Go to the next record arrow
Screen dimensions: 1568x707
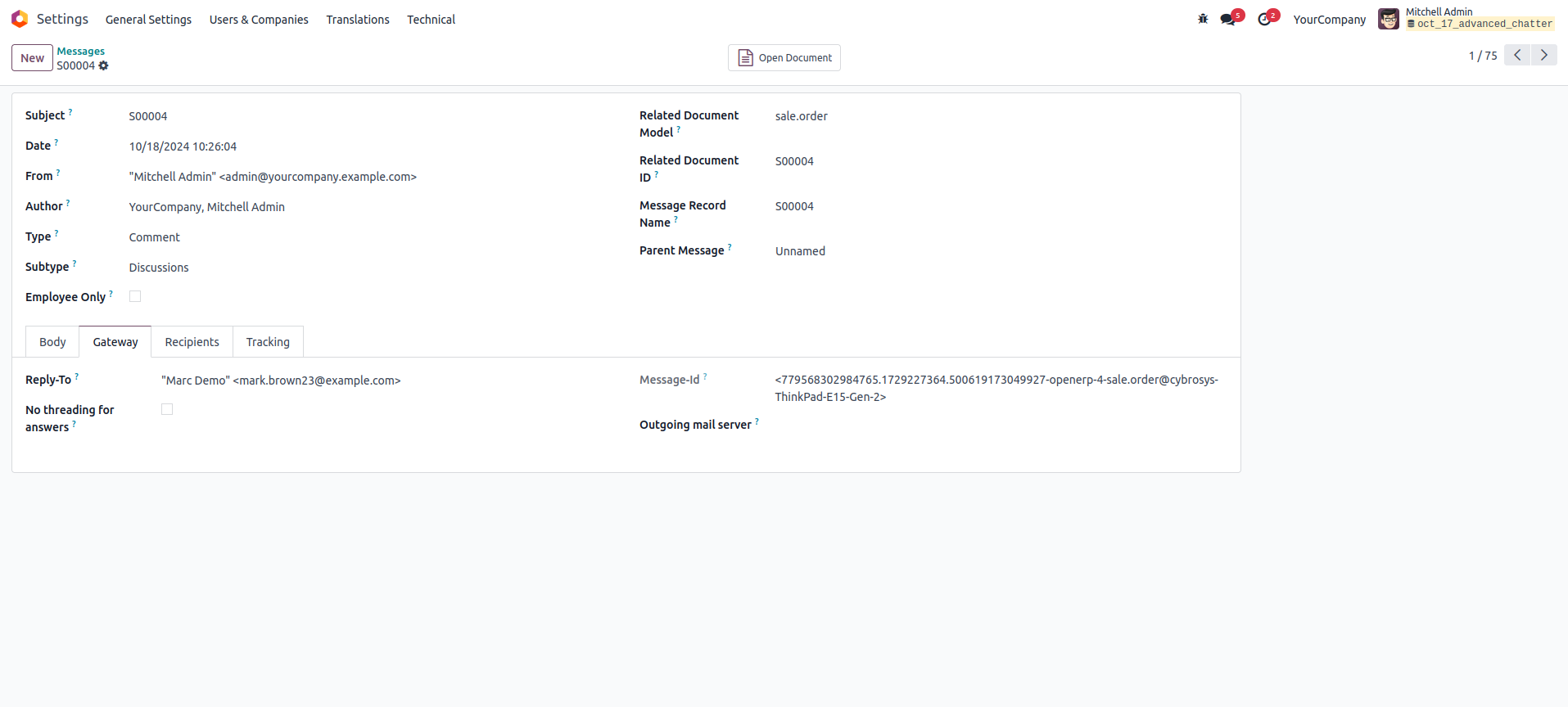[1544, 55]
